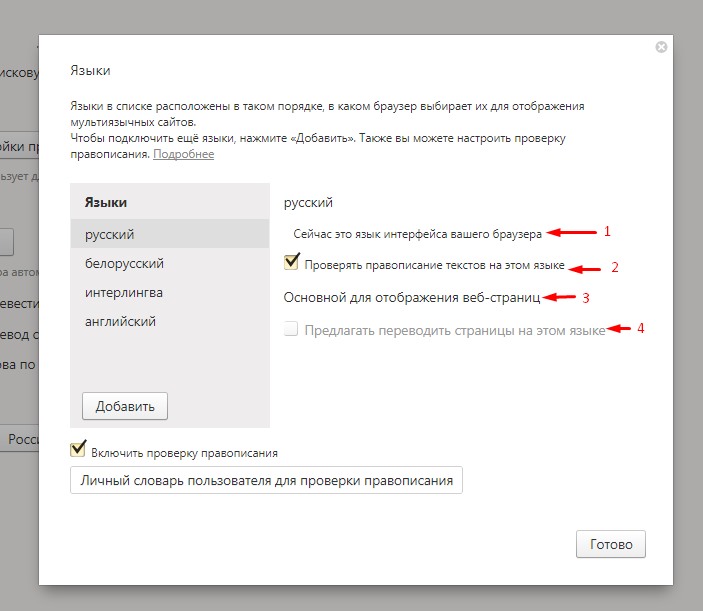Toggle Проверять правописание текстов на этом языке checkbox
Image resolution: width=703 pixels, height=611 pixels.
coord(291,262)
